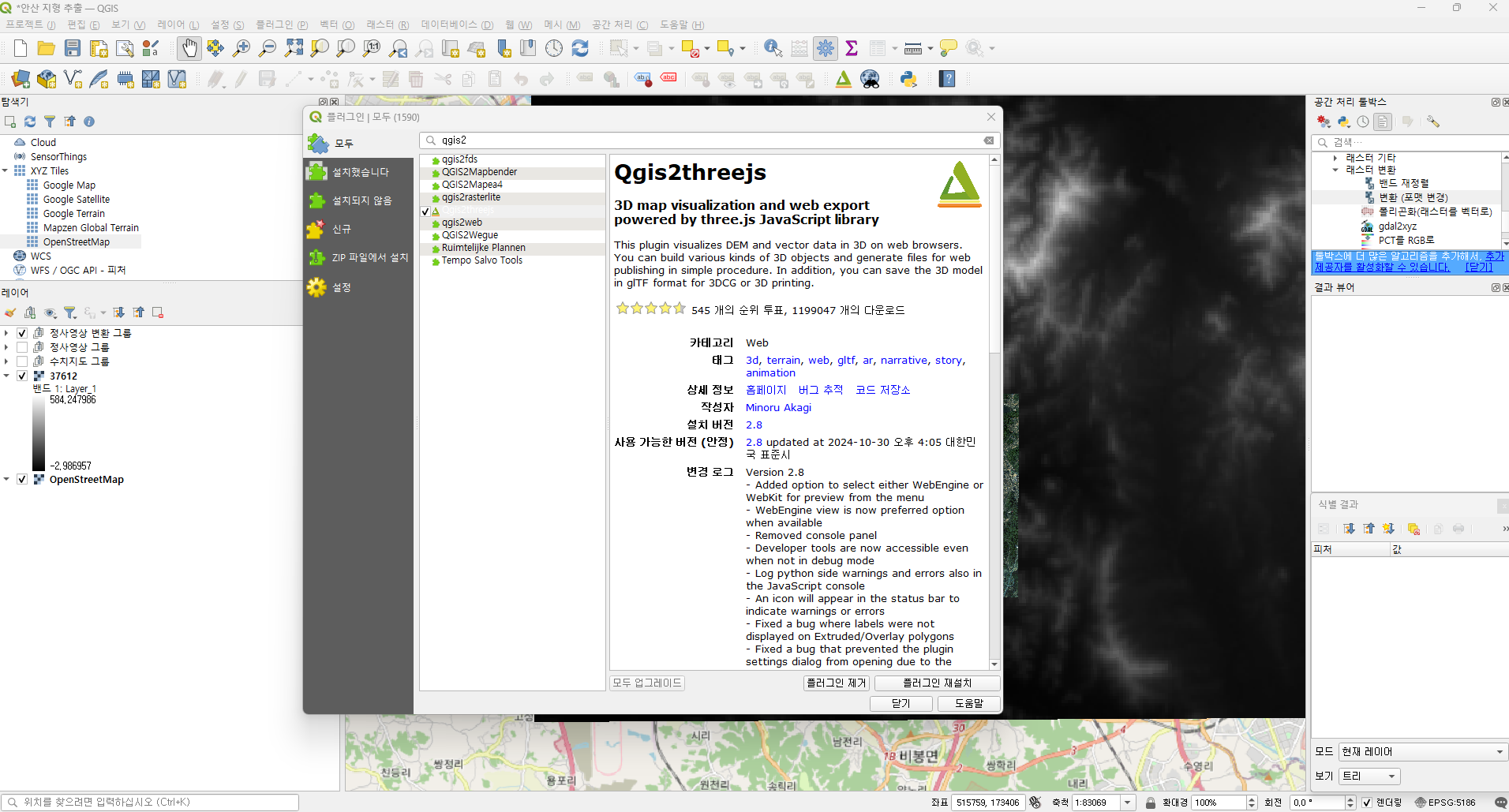Open the 보기 트리 dropdown
The image size is (1509, 812).
pyautogui.click(x=1369, y=776)
